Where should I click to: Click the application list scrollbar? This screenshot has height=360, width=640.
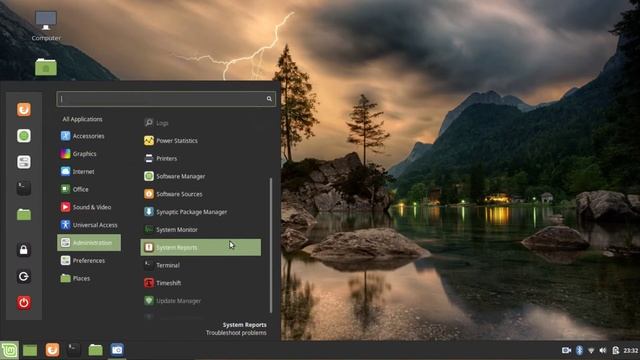[x=271, y=245]
